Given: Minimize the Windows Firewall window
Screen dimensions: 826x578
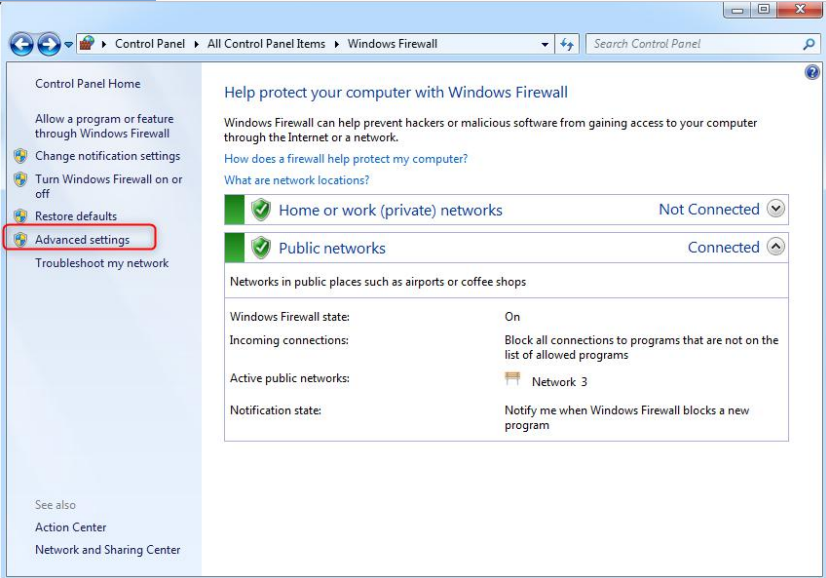Looking at the screenshot, I should tap(738, 10).
